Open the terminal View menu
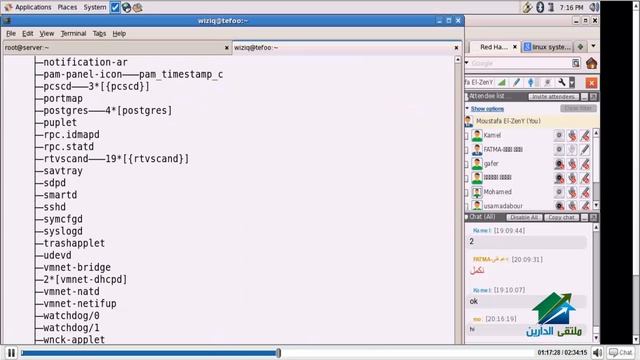Screen dimensions: 640x360 point(47,33)
